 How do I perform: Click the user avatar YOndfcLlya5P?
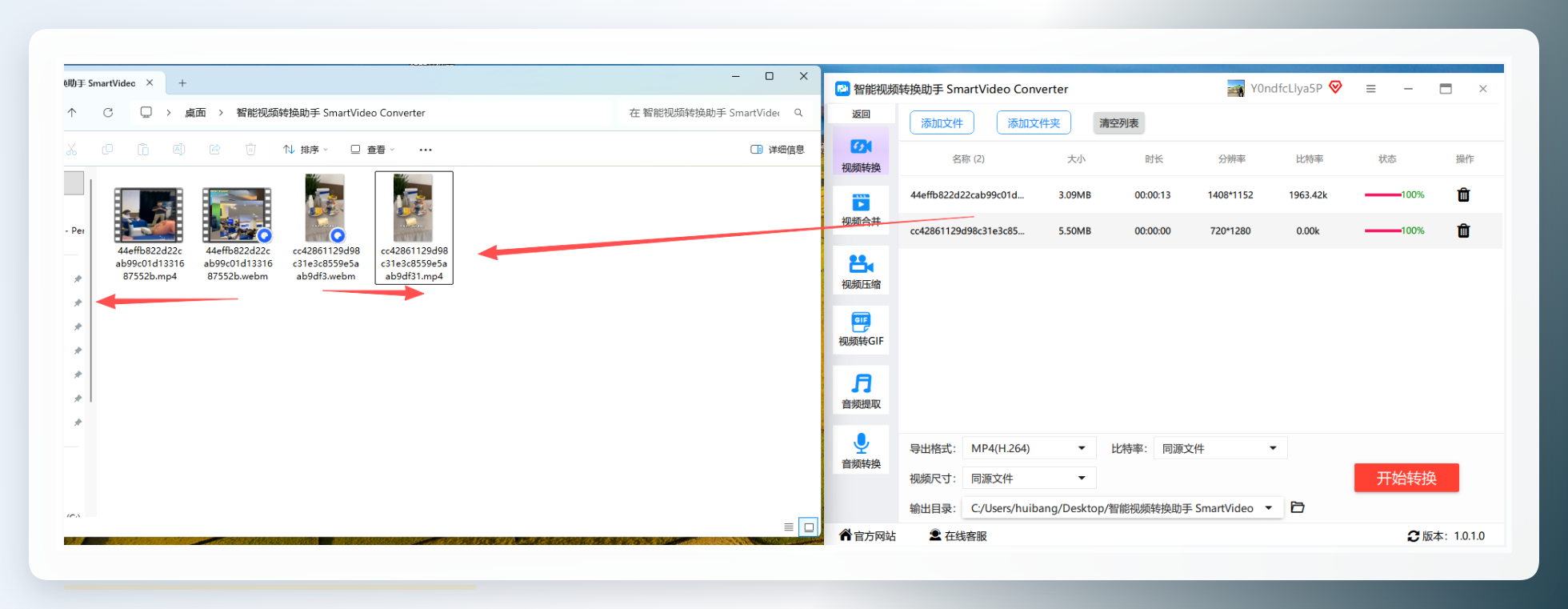pyautogui.click(x=1236, y=88)
